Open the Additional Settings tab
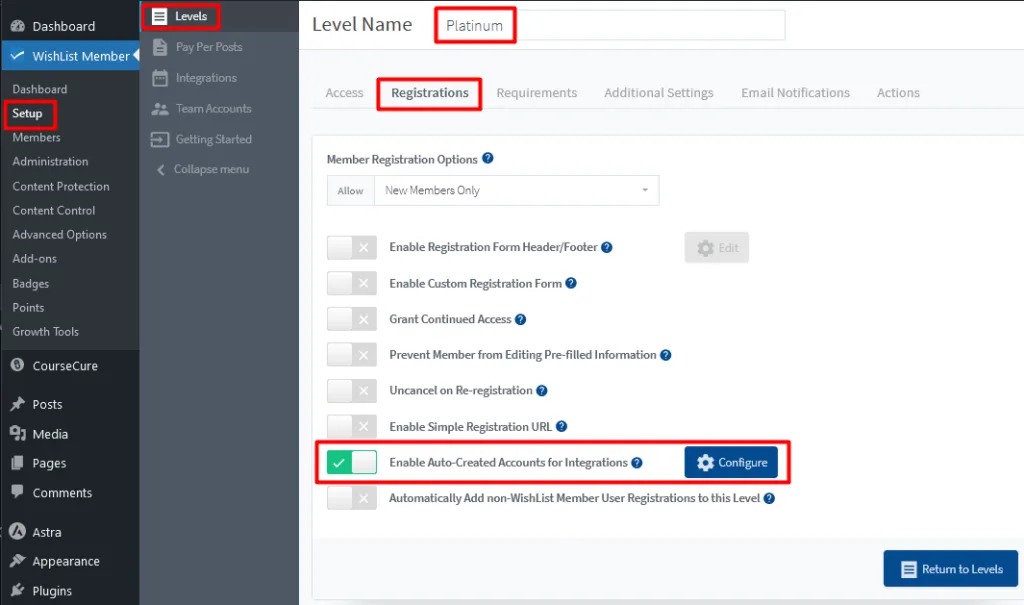Viewport: 1024px width, 605px height. coord(659,93)
